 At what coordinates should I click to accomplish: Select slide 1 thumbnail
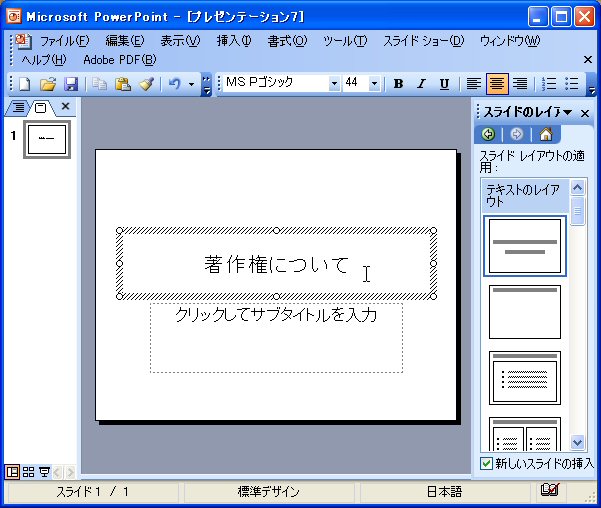[x=47, y=139]
